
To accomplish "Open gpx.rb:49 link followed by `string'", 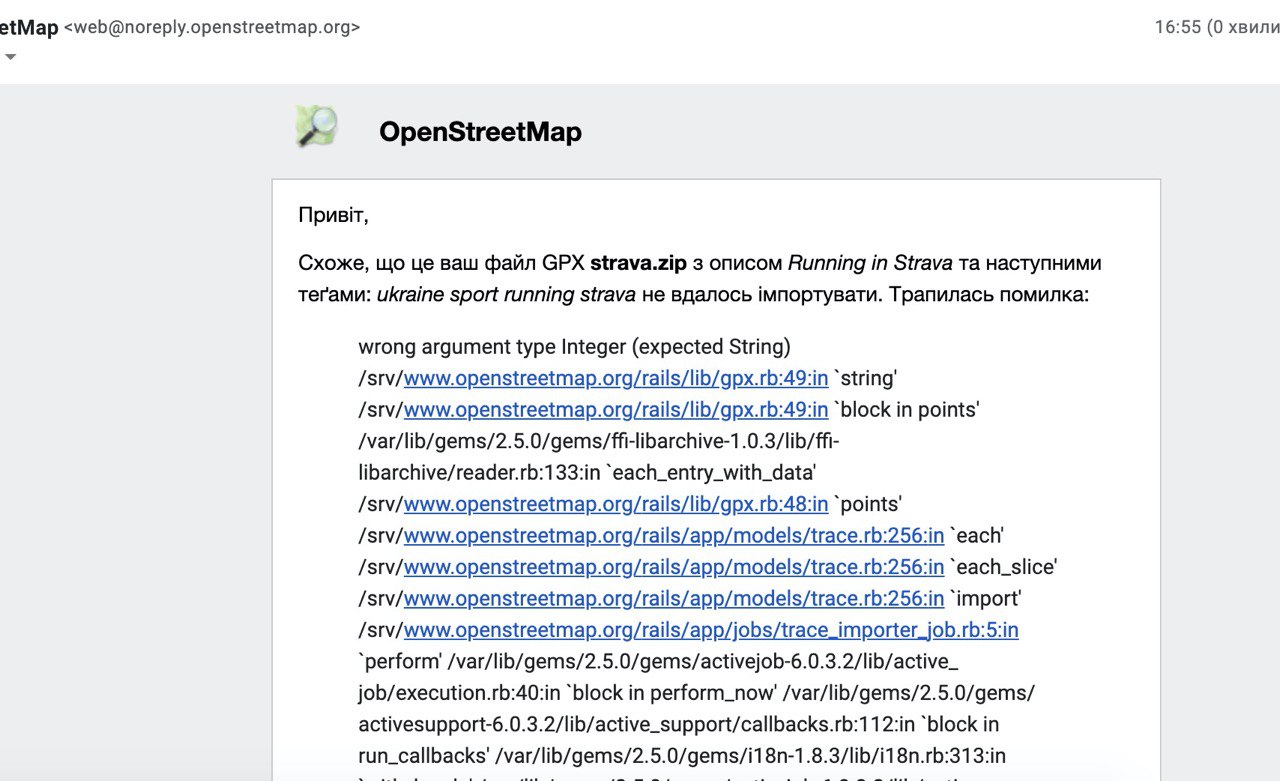I will (x=616, y=379).
